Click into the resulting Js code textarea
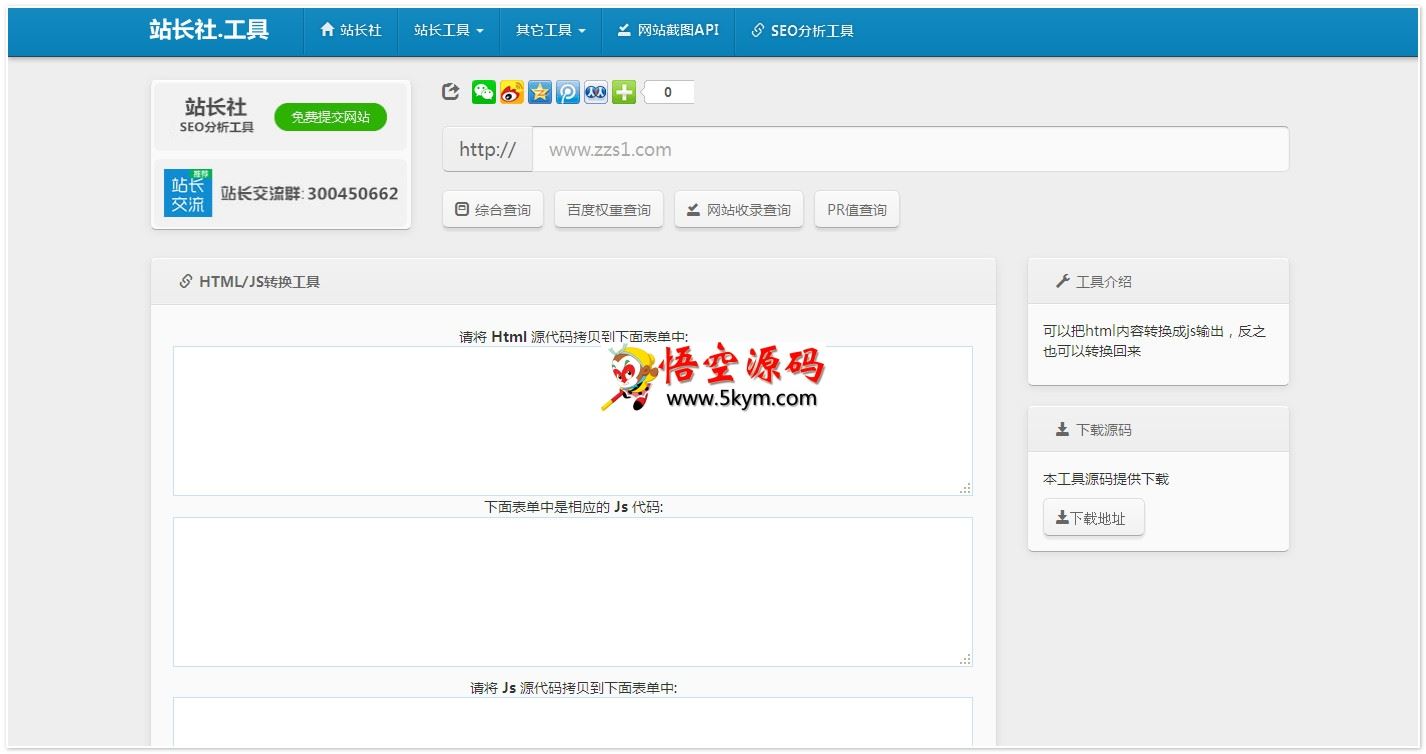 click(573, 592)
